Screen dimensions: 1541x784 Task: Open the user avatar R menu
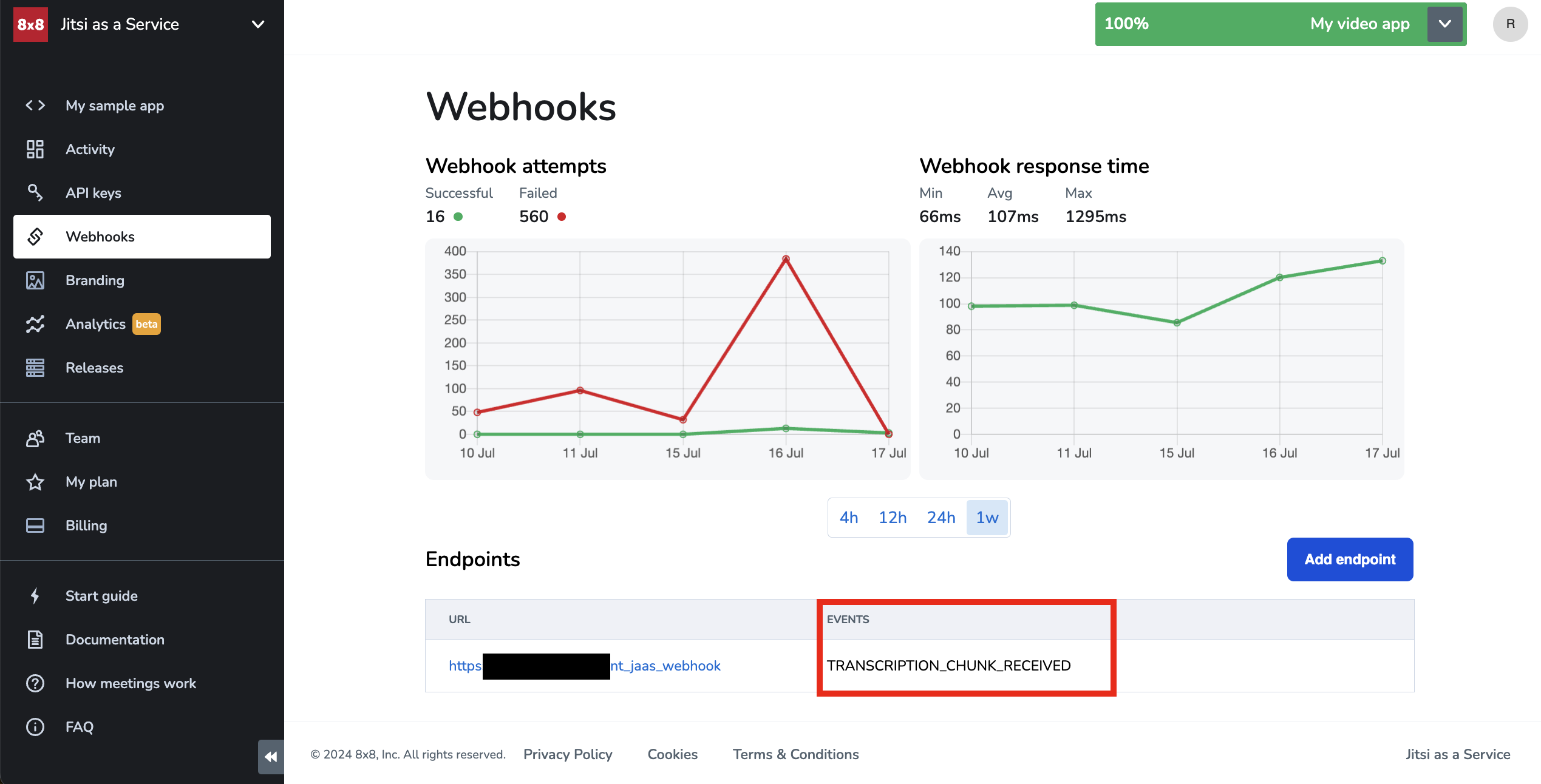point(1510,24)
